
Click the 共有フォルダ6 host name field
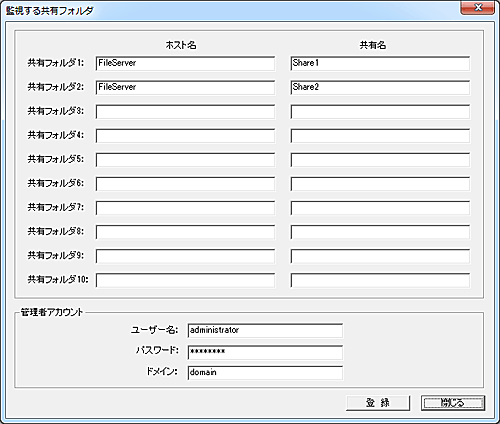(185, 184)
